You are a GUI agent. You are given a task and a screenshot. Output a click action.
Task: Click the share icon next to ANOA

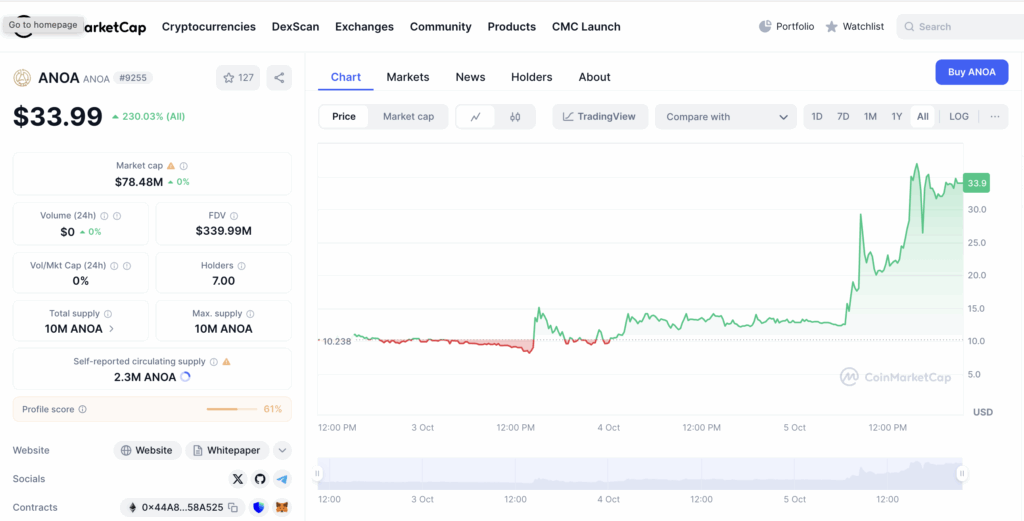[279, 77]
